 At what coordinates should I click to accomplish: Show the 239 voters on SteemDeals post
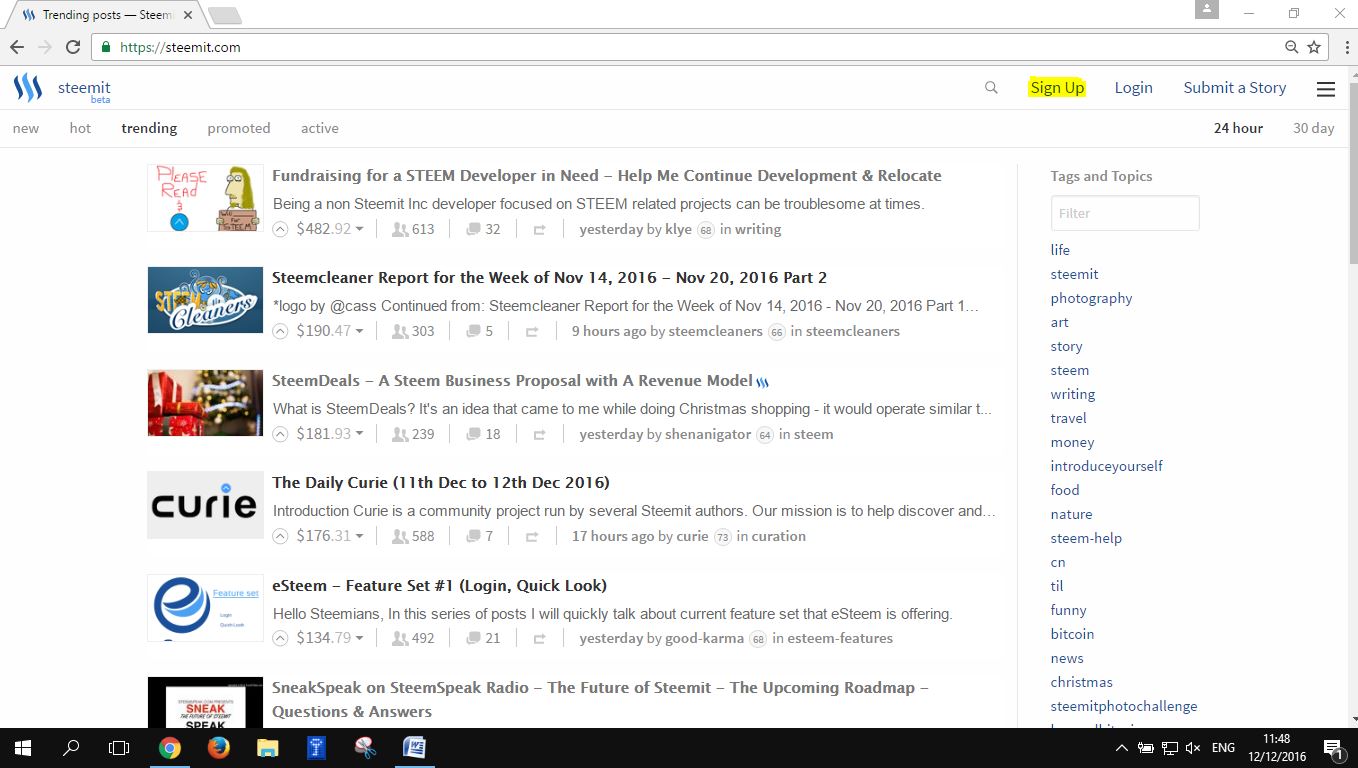coord(413,434)
